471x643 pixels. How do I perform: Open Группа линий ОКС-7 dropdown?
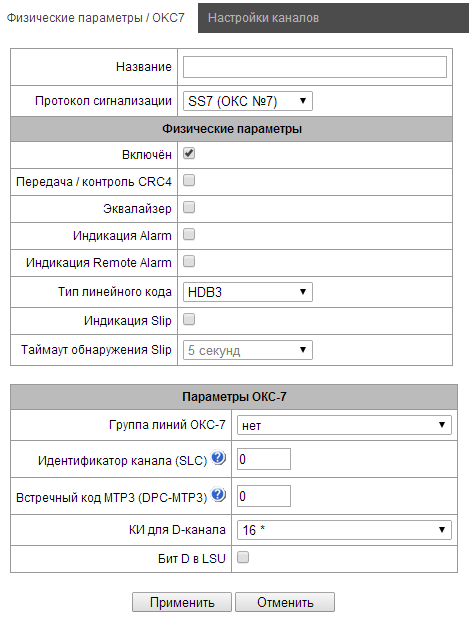[x=344, y=425]
